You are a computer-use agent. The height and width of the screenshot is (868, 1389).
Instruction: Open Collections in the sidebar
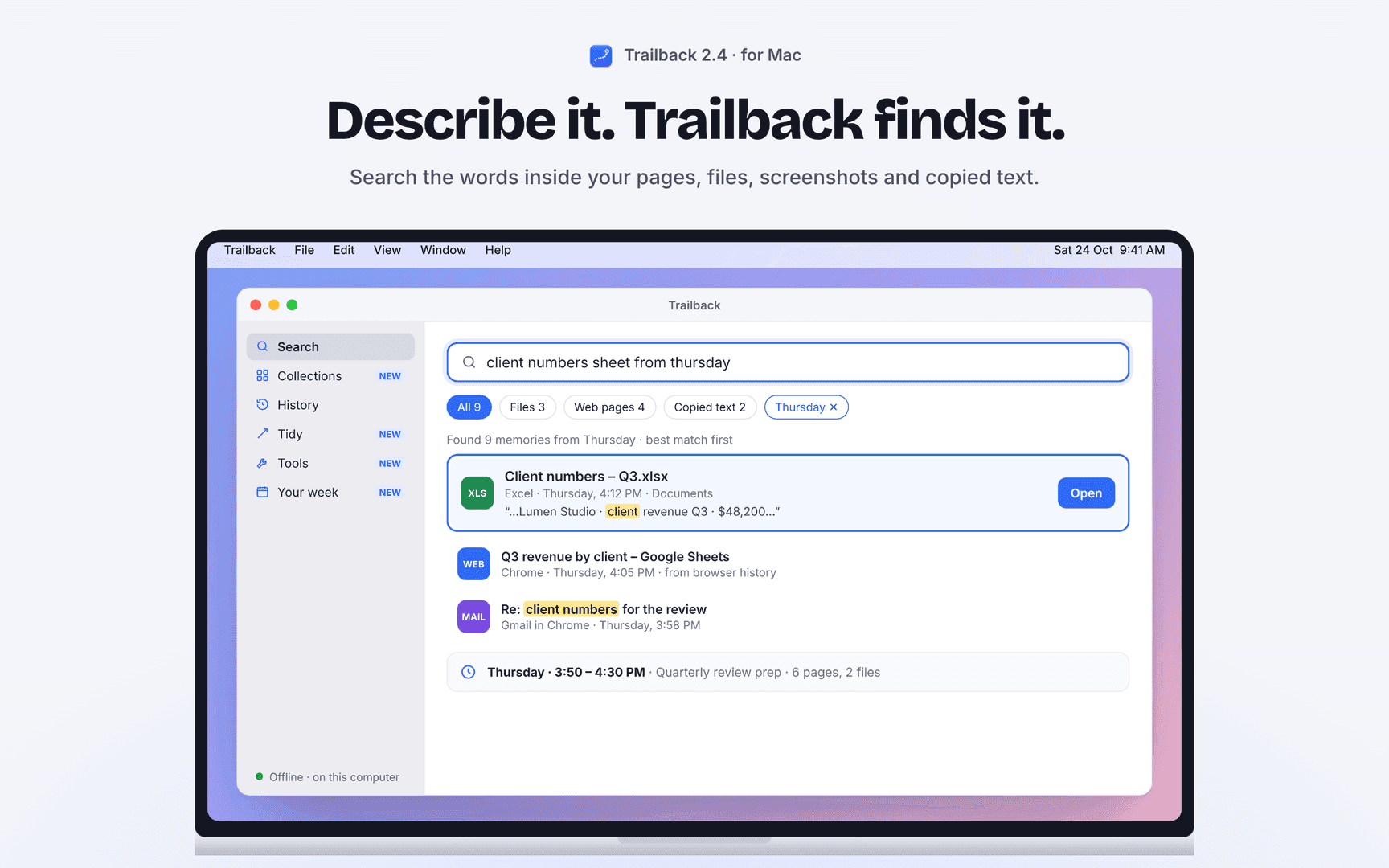(330, 375)
